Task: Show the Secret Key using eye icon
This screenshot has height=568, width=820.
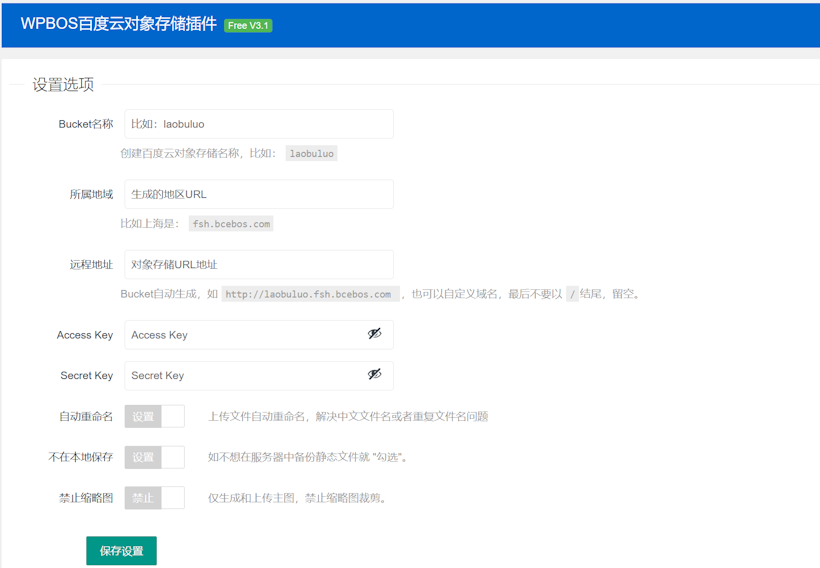Action: 374,374
